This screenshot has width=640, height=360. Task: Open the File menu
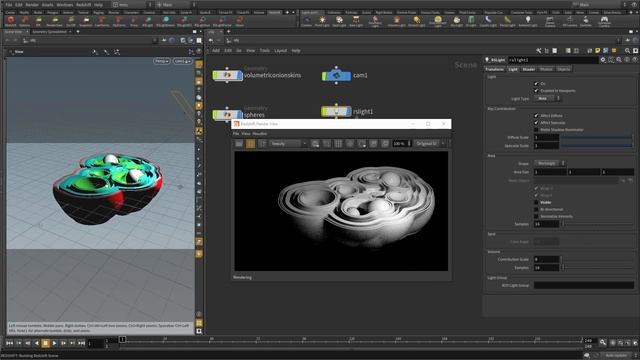8,5
